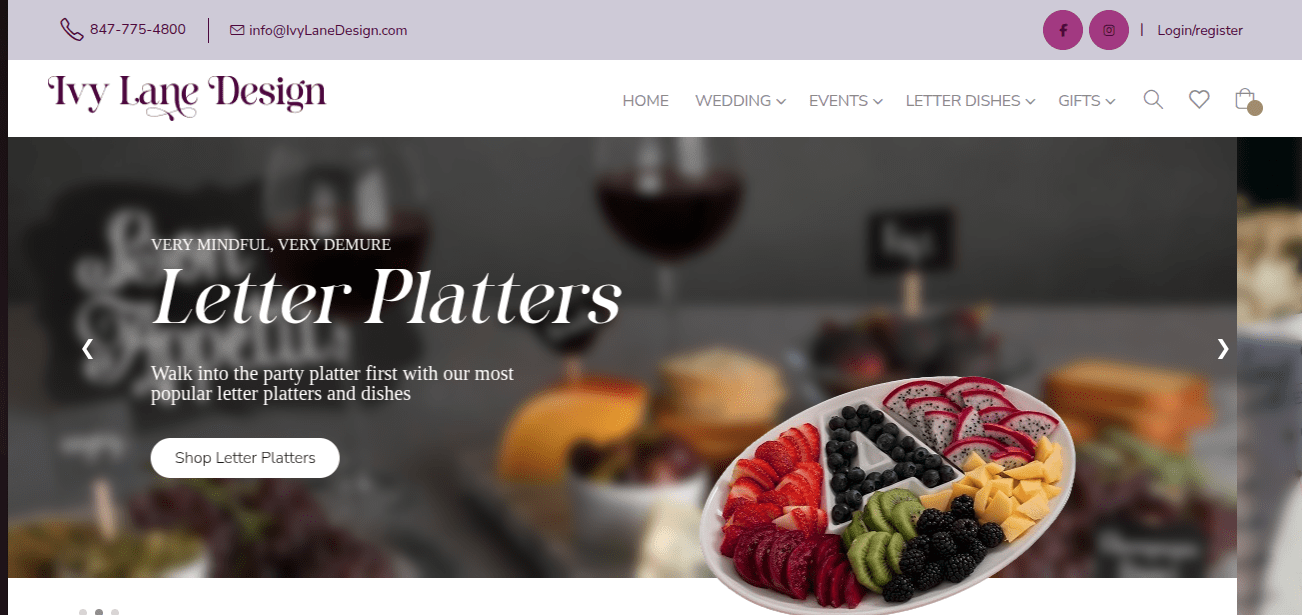The height and width of the screenshot is (615, 1302).
Task: Select the third carousel dot
Action: (115, 611)
